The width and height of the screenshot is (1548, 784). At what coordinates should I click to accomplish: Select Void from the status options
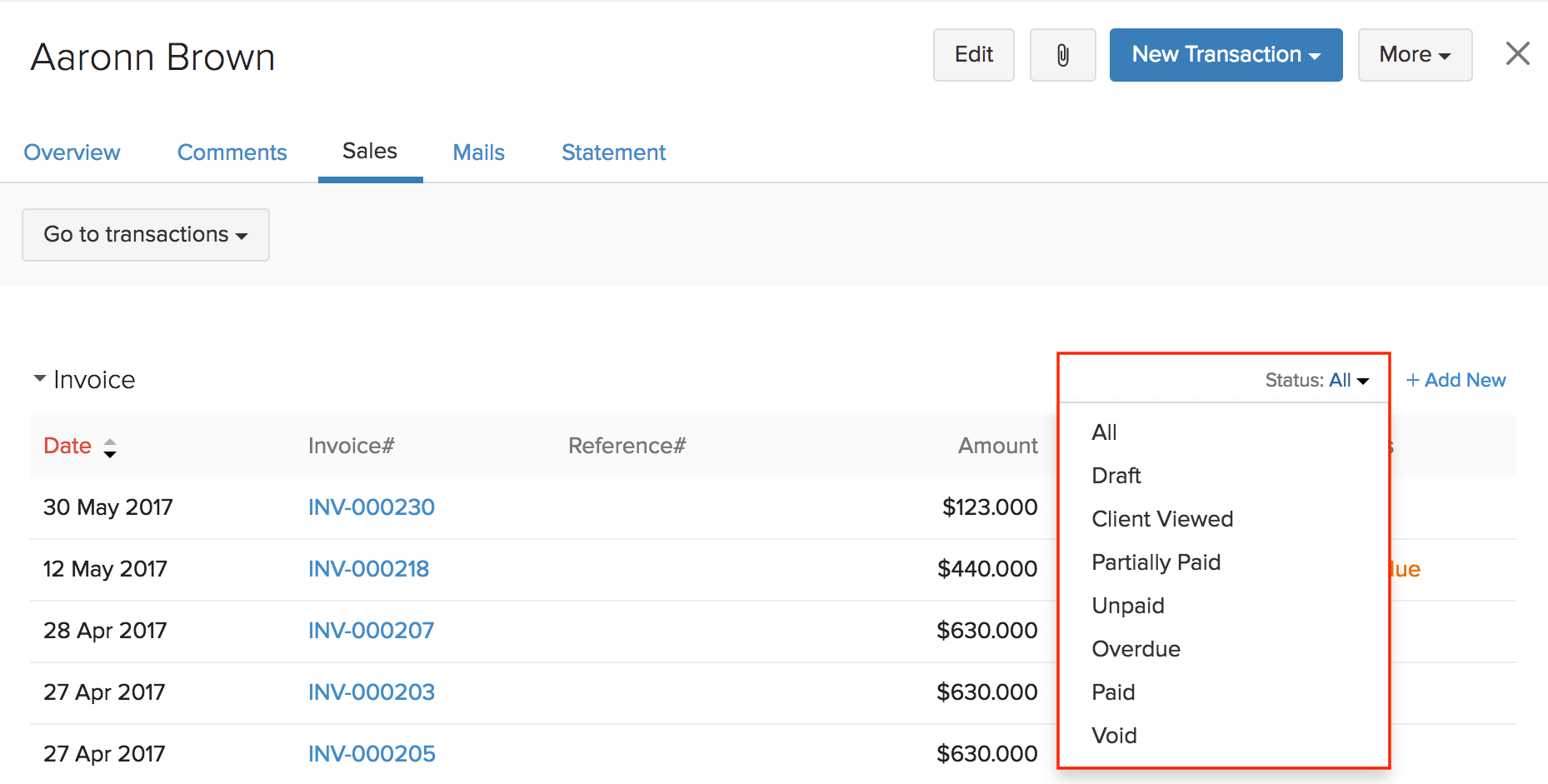click(x=1114, y=736)
